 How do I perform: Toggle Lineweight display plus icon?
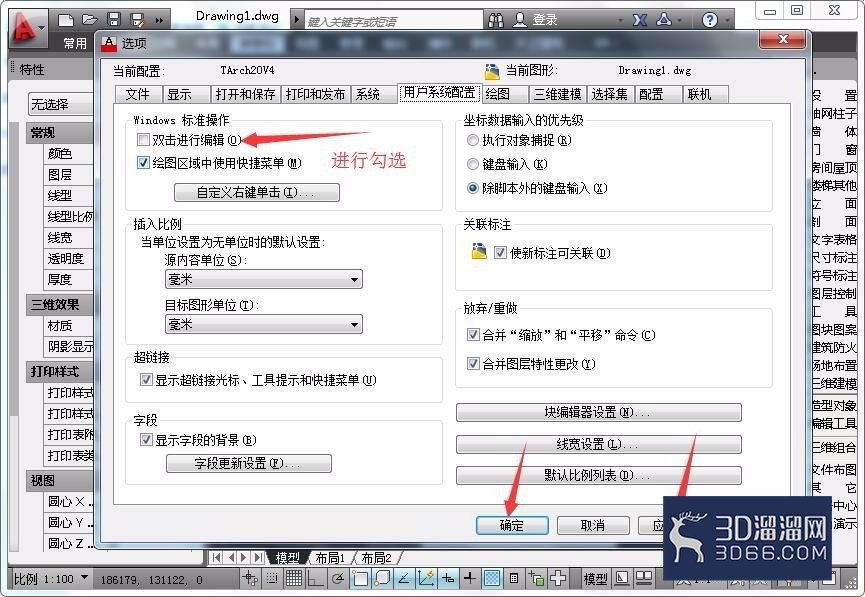469,578
